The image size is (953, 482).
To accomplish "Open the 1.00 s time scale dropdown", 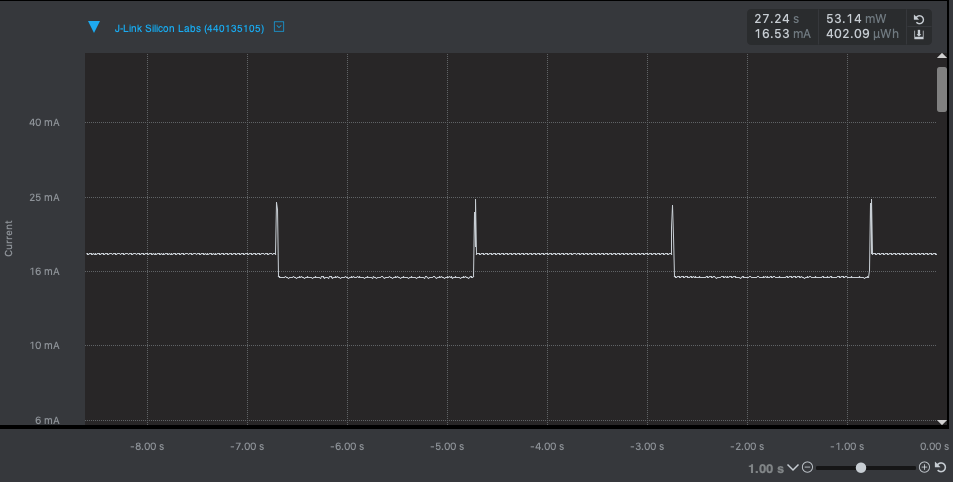I will [793, 467].
